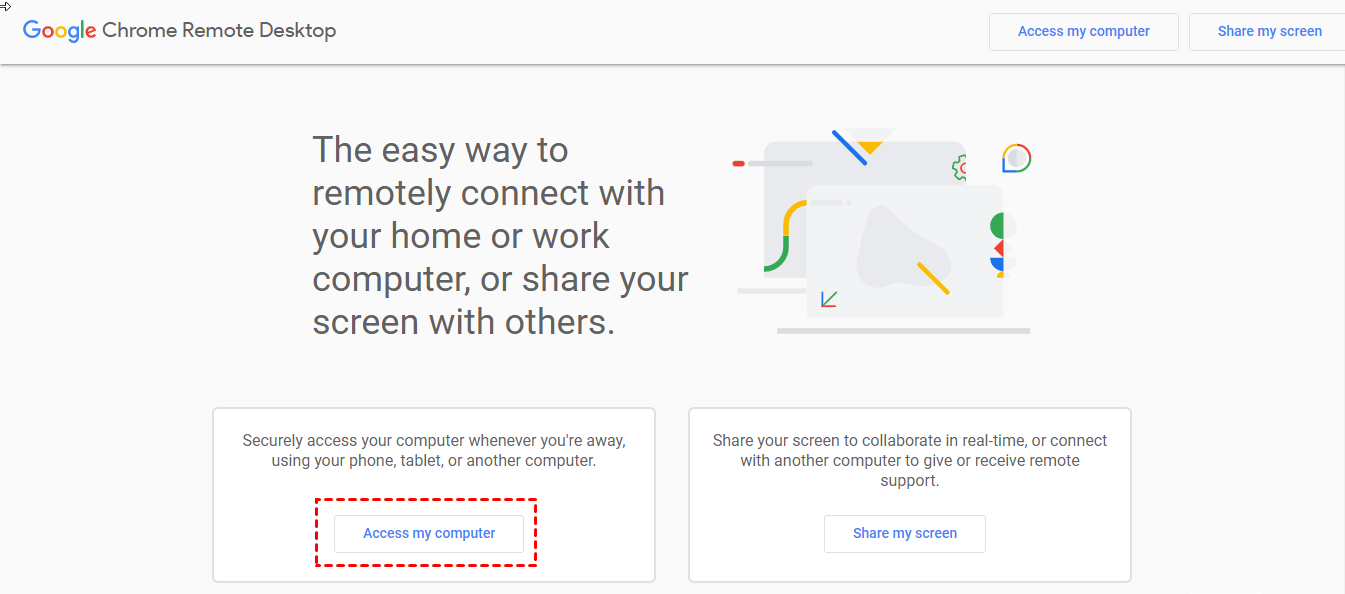Click the diagonal arrow icon on the laptop illustration
This screenshot has height=594, width=1345.
(828, 299)
